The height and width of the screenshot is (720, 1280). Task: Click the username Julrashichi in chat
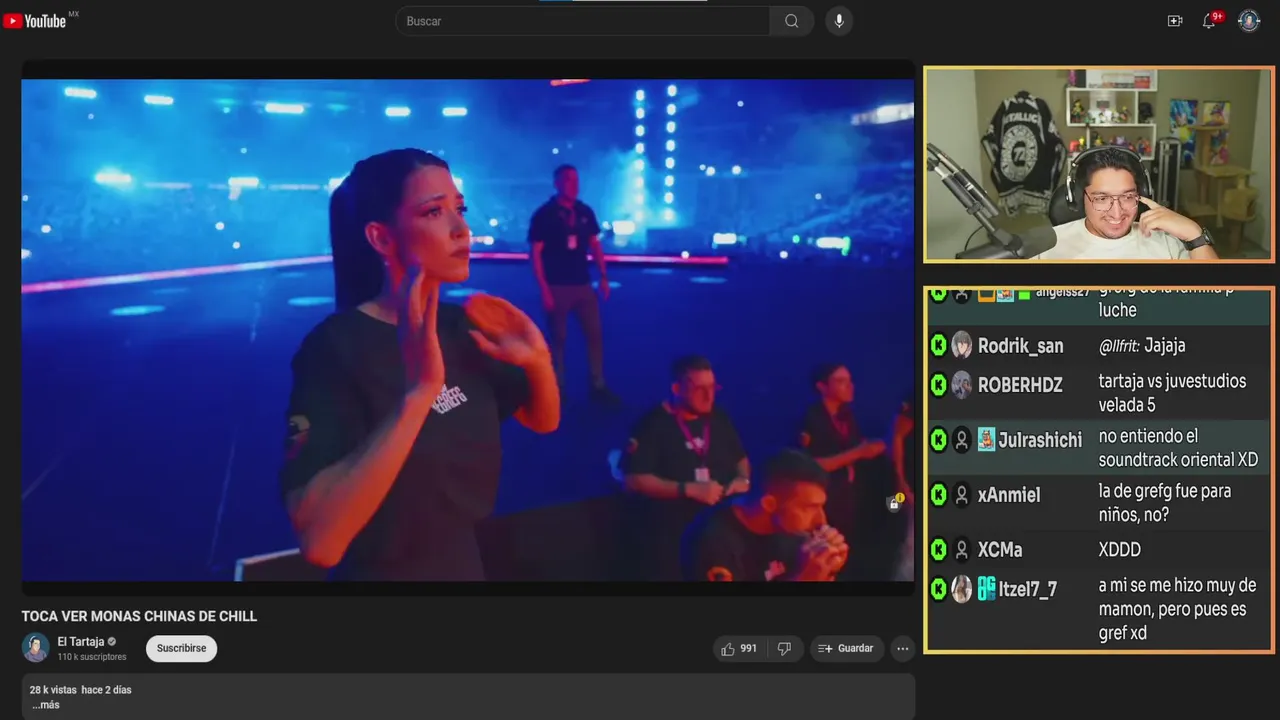point(1040,440)
